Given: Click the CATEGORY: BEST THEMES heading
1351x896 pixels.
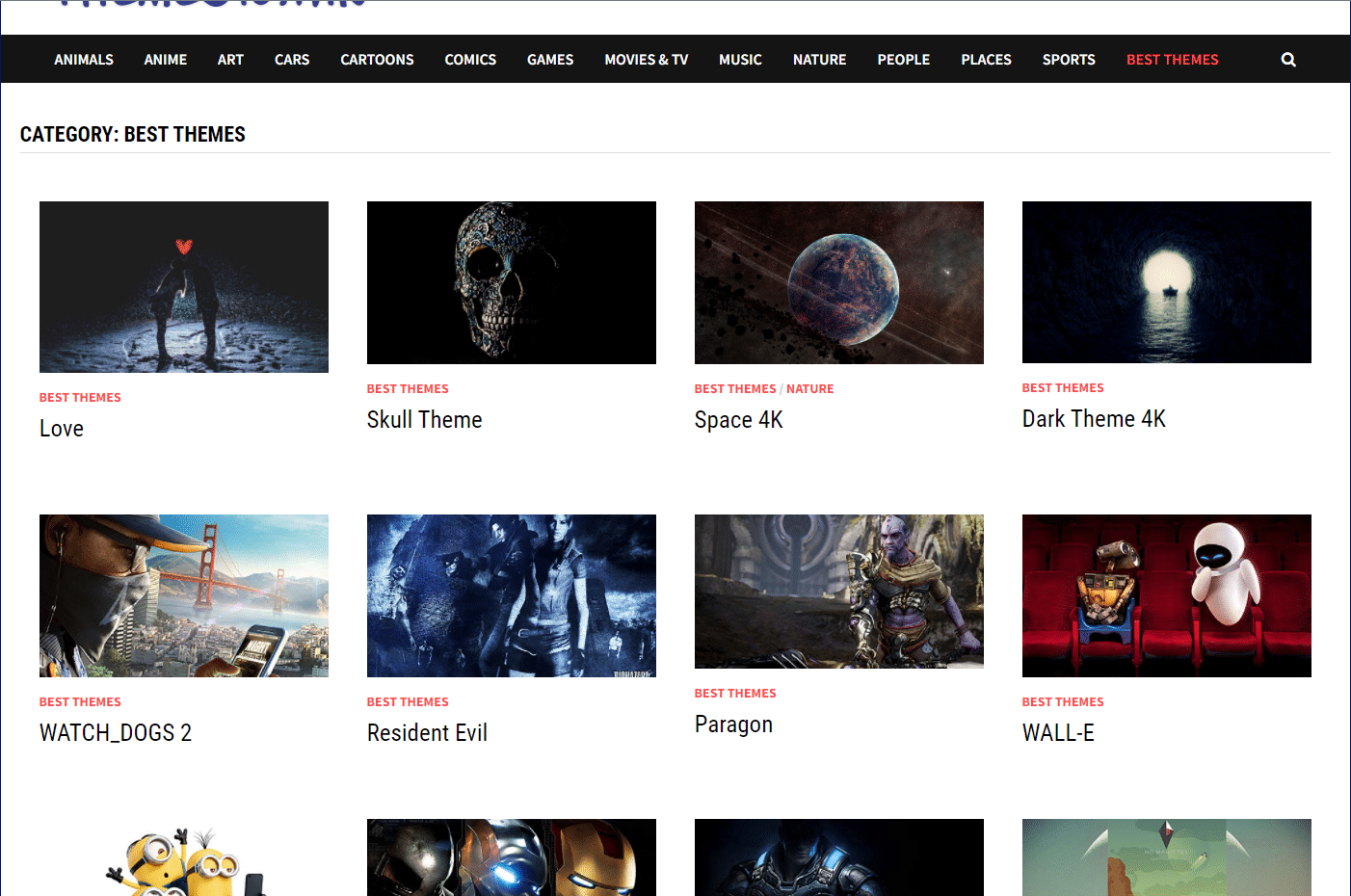Looking at the screenshot, I should click(133, 134).
